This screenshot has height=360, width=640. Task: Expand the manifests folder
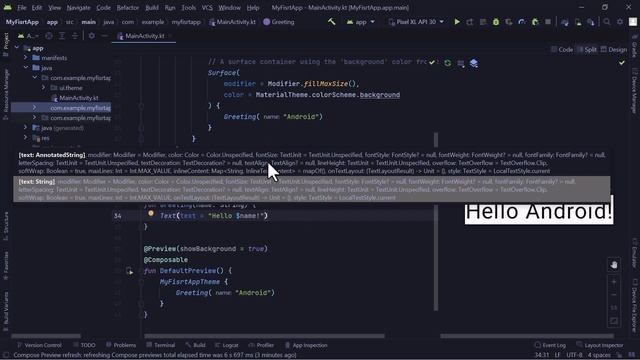click(26, 58)
